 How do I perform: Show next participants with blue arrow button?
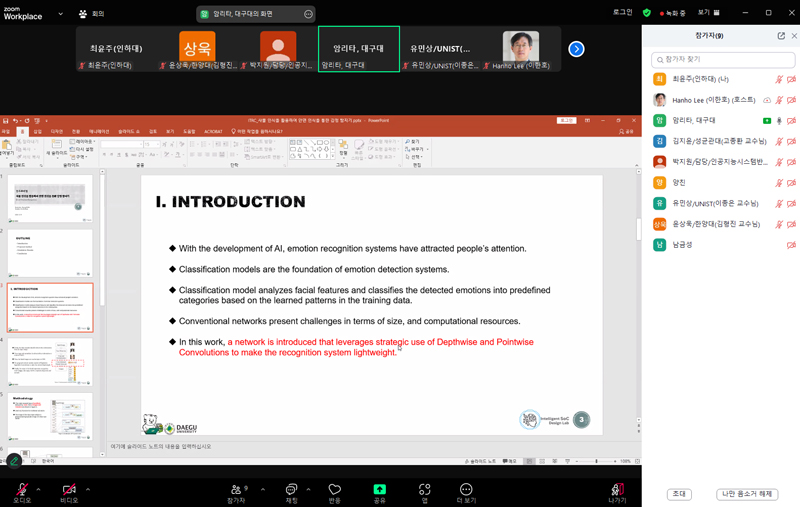(576, 49)
